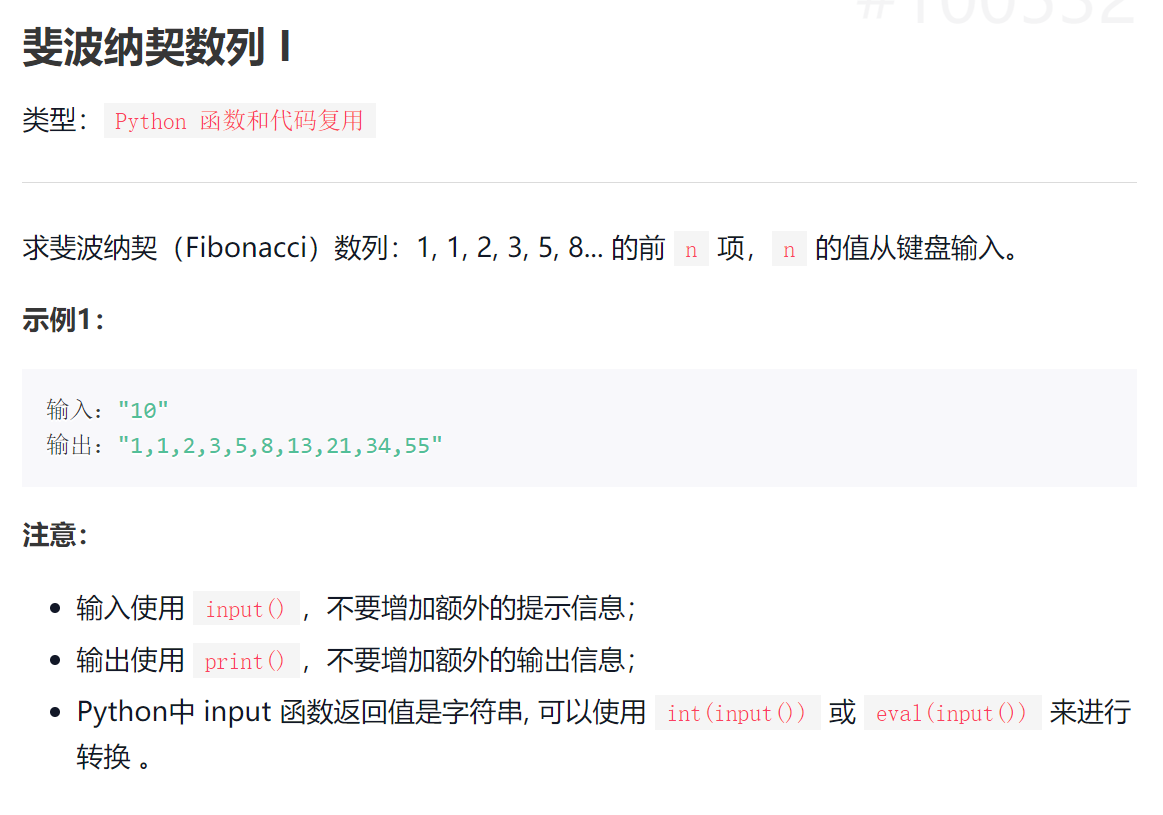Click the 'input()' code tag
This screenshot has width=1163, height=815.
tap(245, 607)
